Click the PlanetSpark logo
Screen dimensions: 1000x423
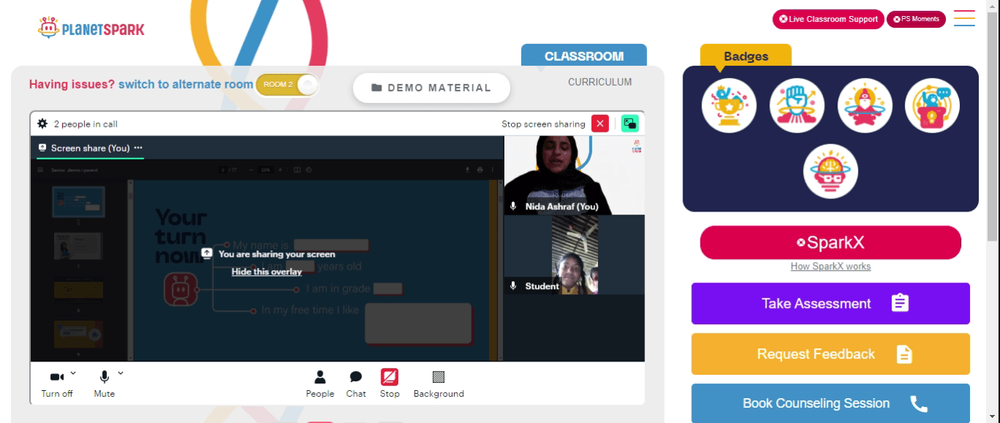(x=91, y=28)
